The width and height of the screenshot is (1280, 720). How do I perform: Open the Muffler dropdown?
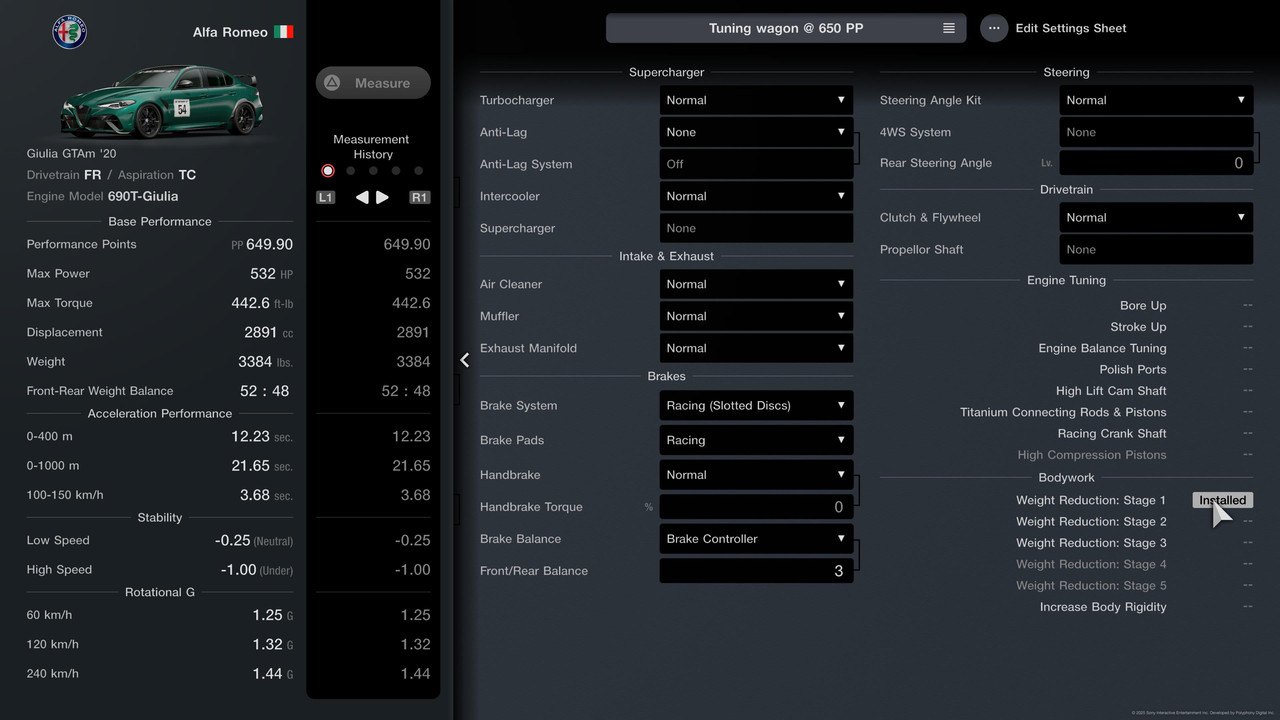[x=756, y=316]
